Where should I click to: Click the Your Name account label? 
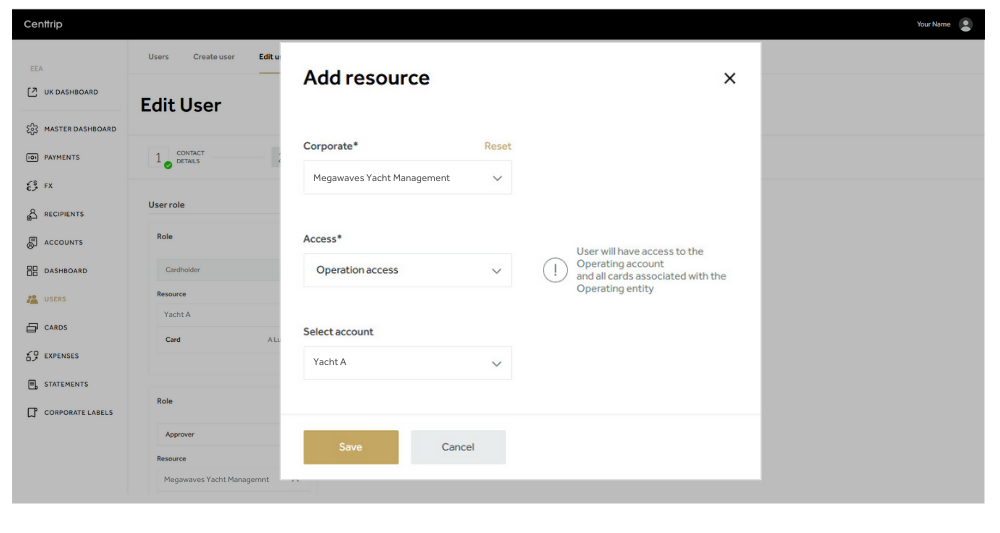pyautogui.click(x=933, y=24)
